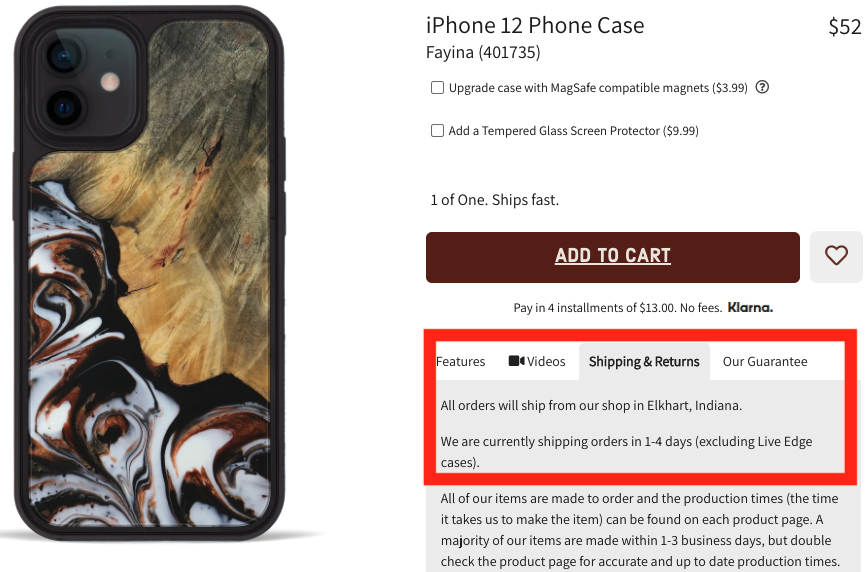Click the Klarna logo

pos(750,307)
